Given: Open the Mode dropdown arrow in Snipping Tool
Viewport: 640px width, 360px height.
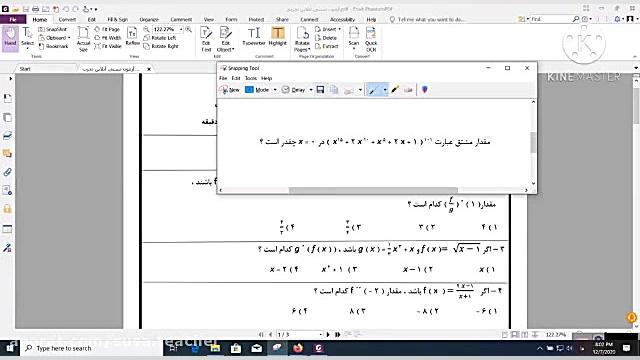Looking at the screenshot, I should [x=275, y=90].
